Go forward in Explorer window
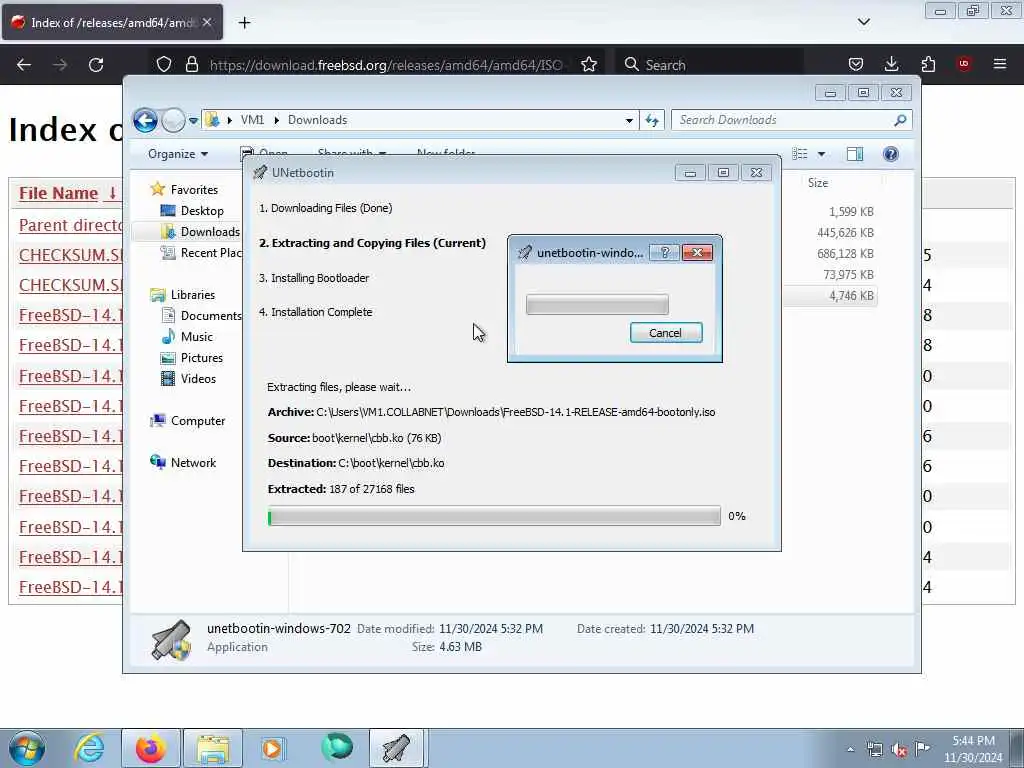This screenshot has height=768, width=1024. tap(173, 120)
